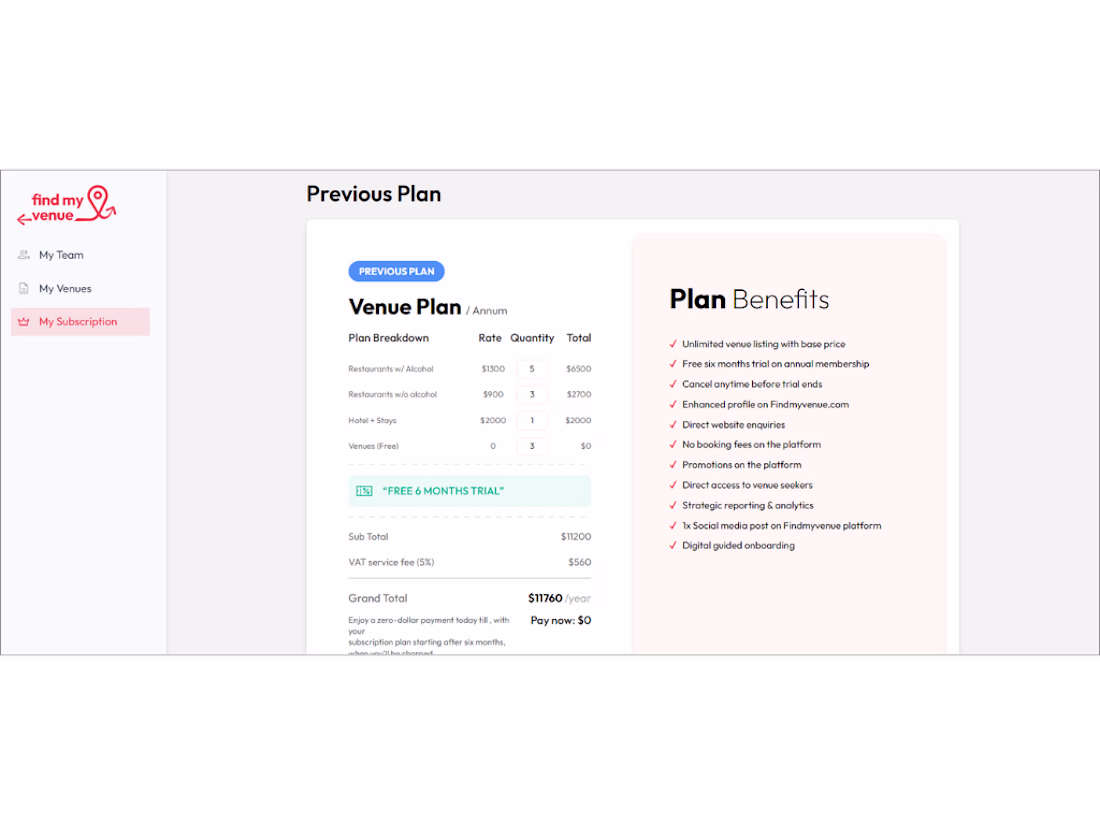Image resolution: width=1100 pixels, height=825 pixels.
Task: Click the "FREE 6 MONTHS TRIAL" banner text
Action: pos(443,491)
